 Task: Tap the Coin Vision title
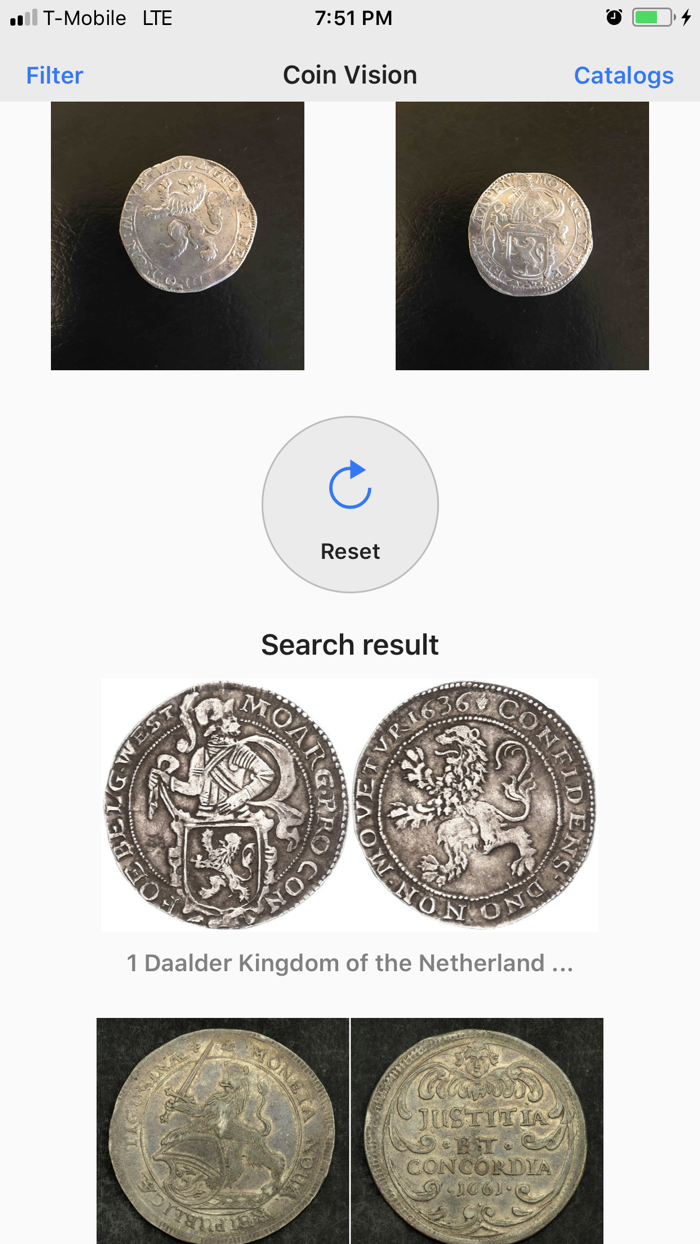click(x=349, y=75)
